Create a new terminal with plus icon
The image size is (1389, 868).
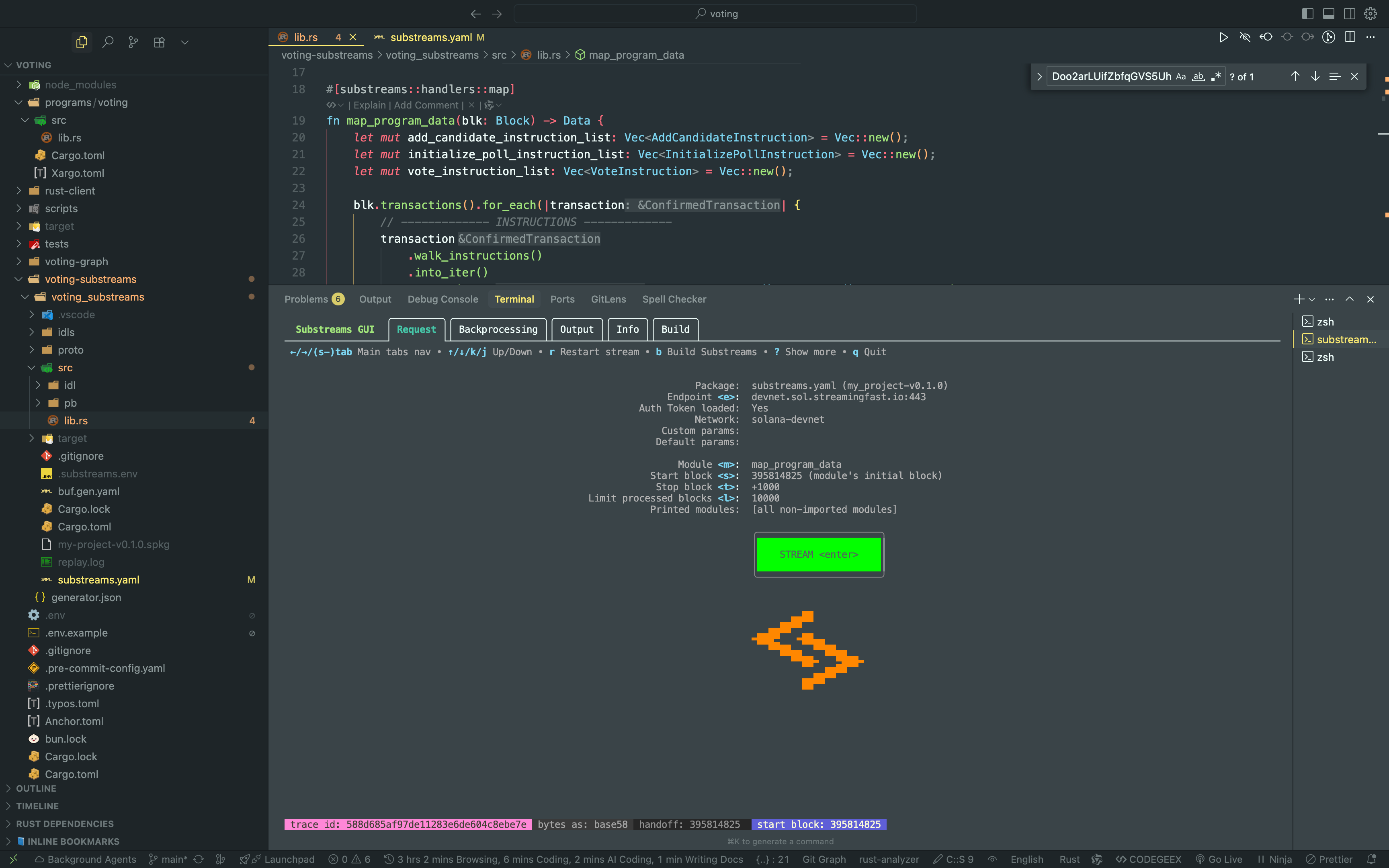click(1299, 299)
